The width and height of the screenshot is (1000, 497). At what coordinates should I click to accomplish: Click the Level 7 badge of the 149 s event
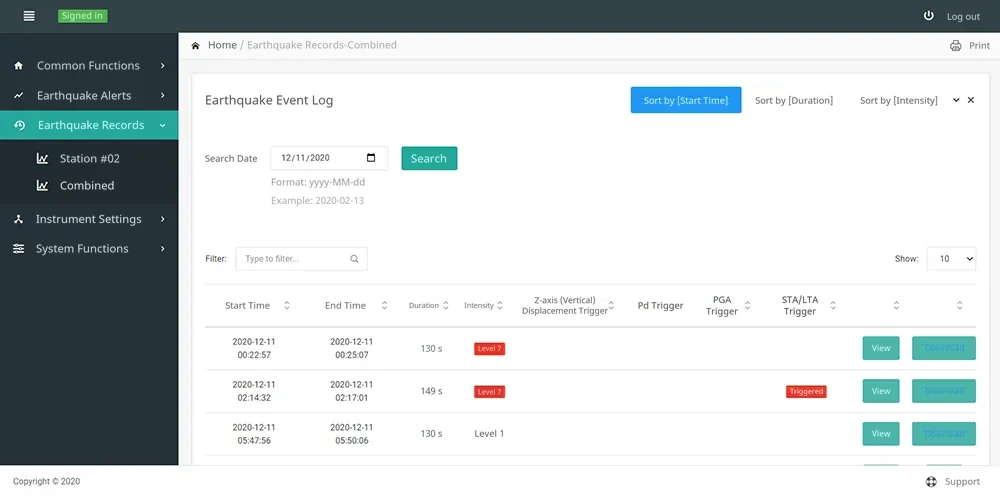pos(489,392)
